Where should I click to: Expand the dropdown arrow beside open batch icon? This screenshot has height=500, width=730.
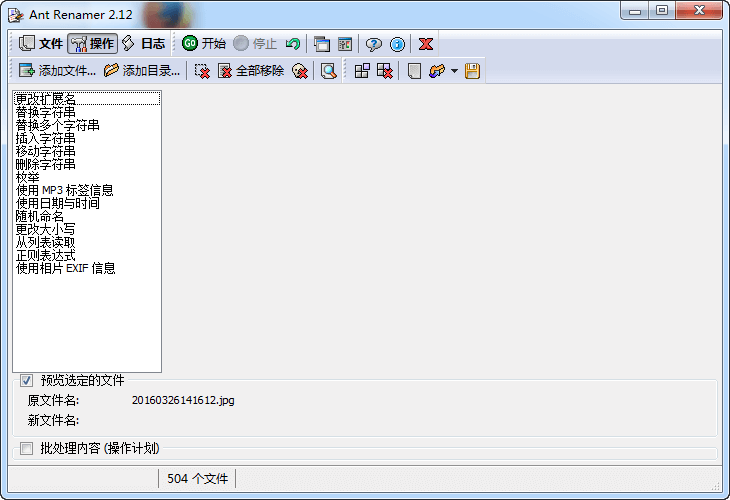[454, 71]
